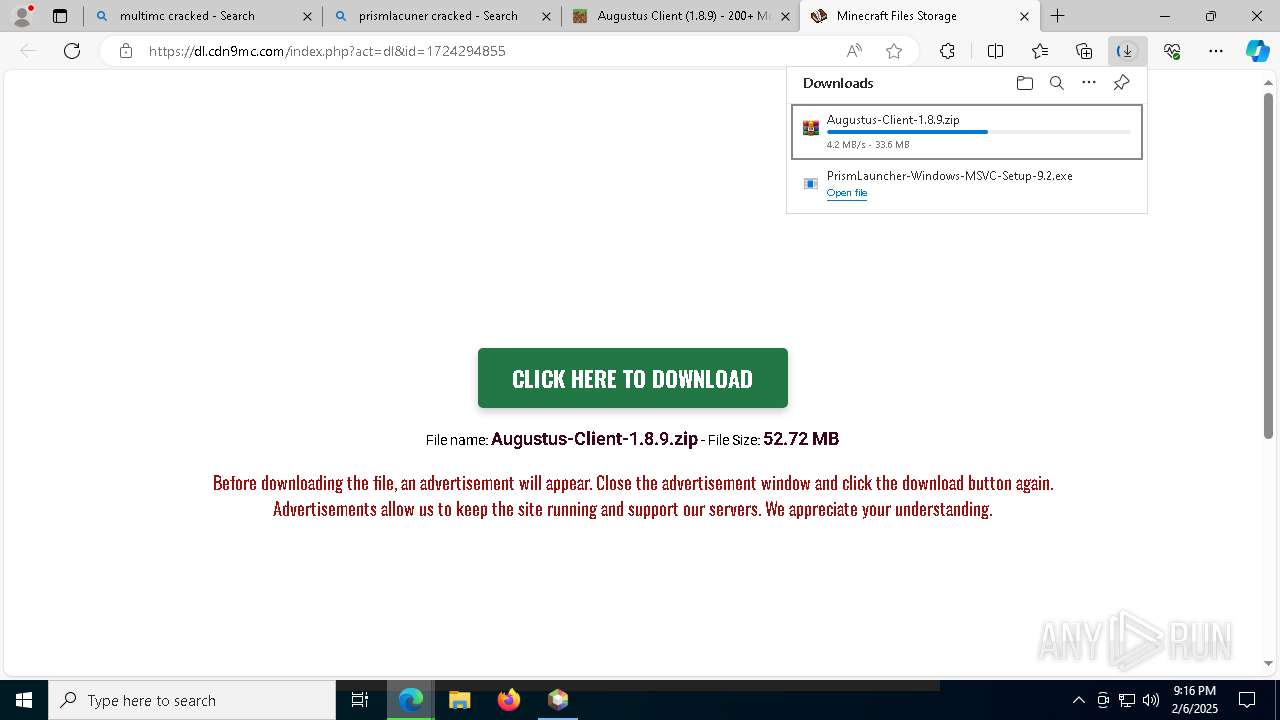Click the Downloads panel title

pos(838,83)
